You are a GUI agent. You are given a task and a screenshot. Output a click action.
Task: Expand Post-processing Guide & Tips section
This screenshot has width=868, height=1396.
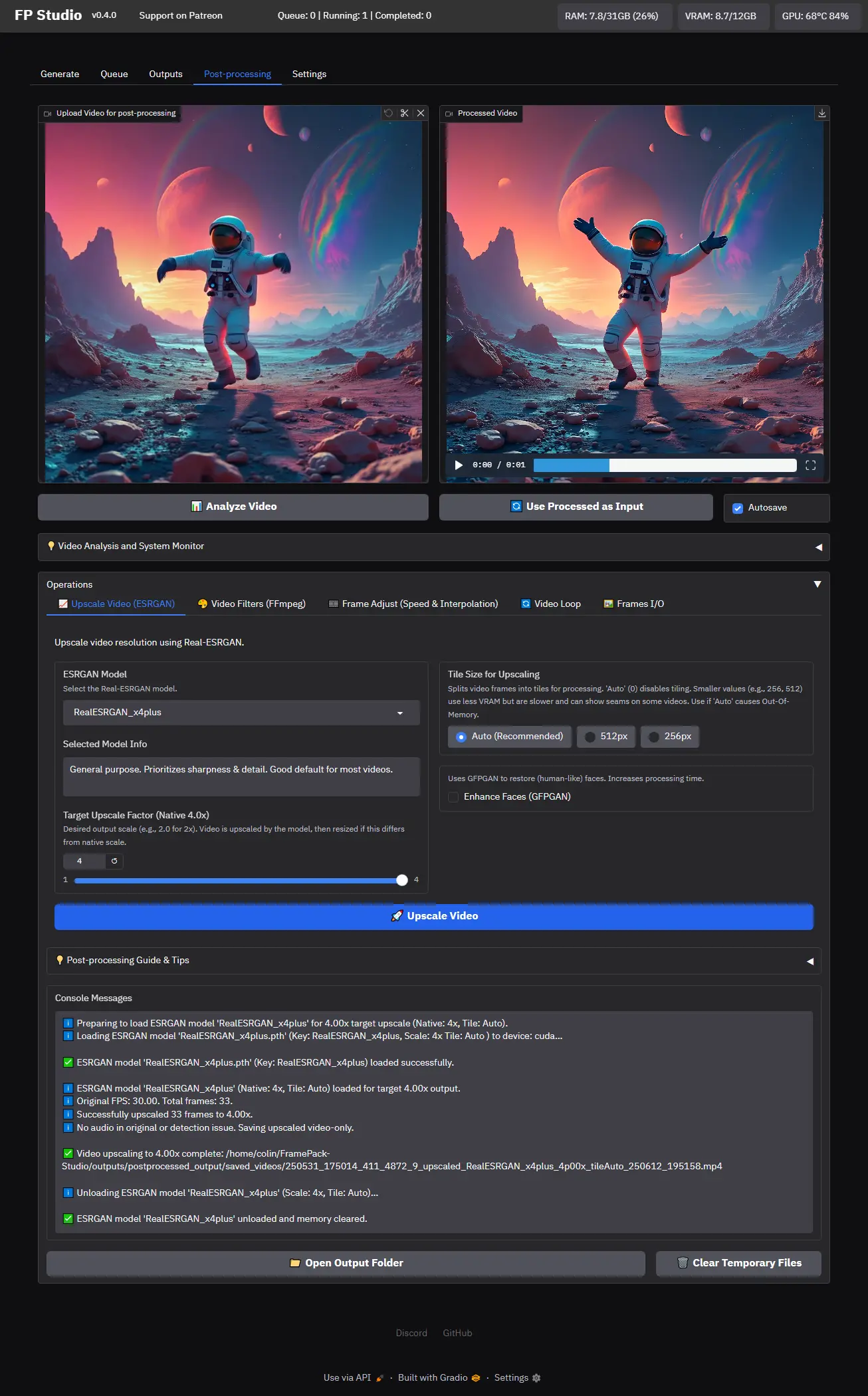(x=433, y=961)
